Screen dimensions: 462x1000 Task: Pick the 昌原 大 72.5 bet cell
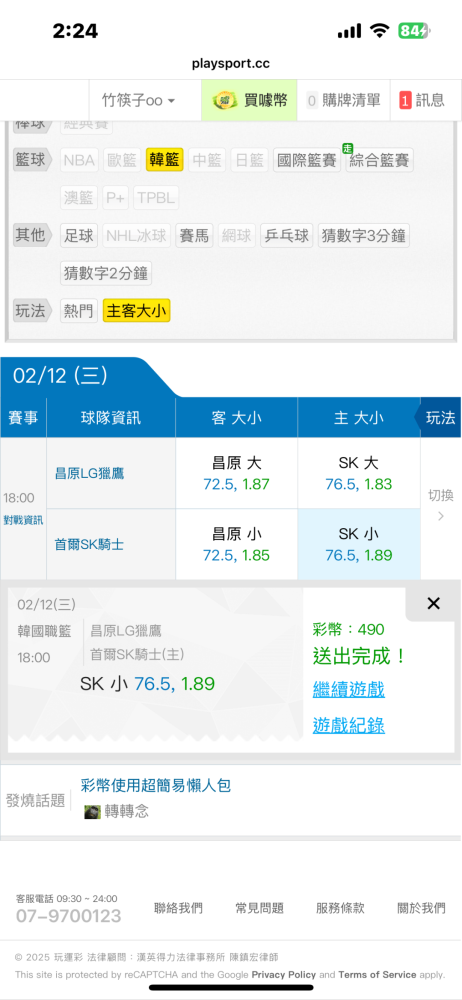click(237, 473)
